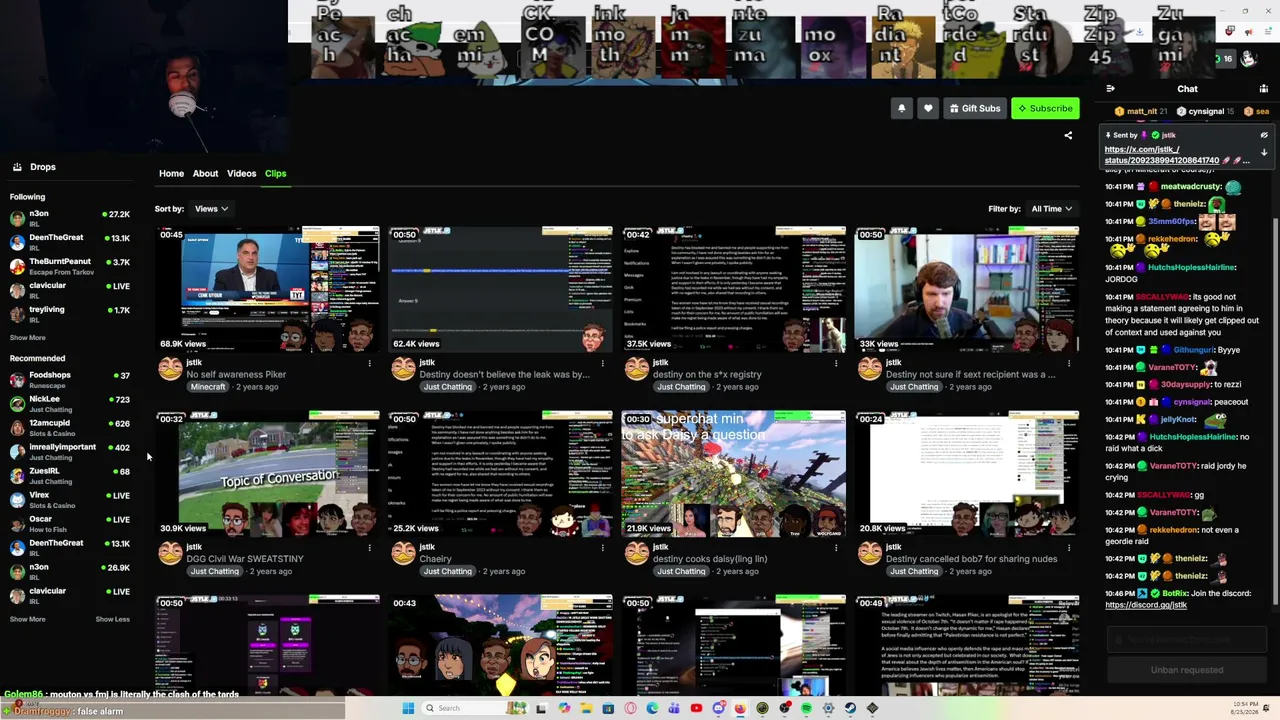Open treyliving channel in the sidebar

(70, 314)
